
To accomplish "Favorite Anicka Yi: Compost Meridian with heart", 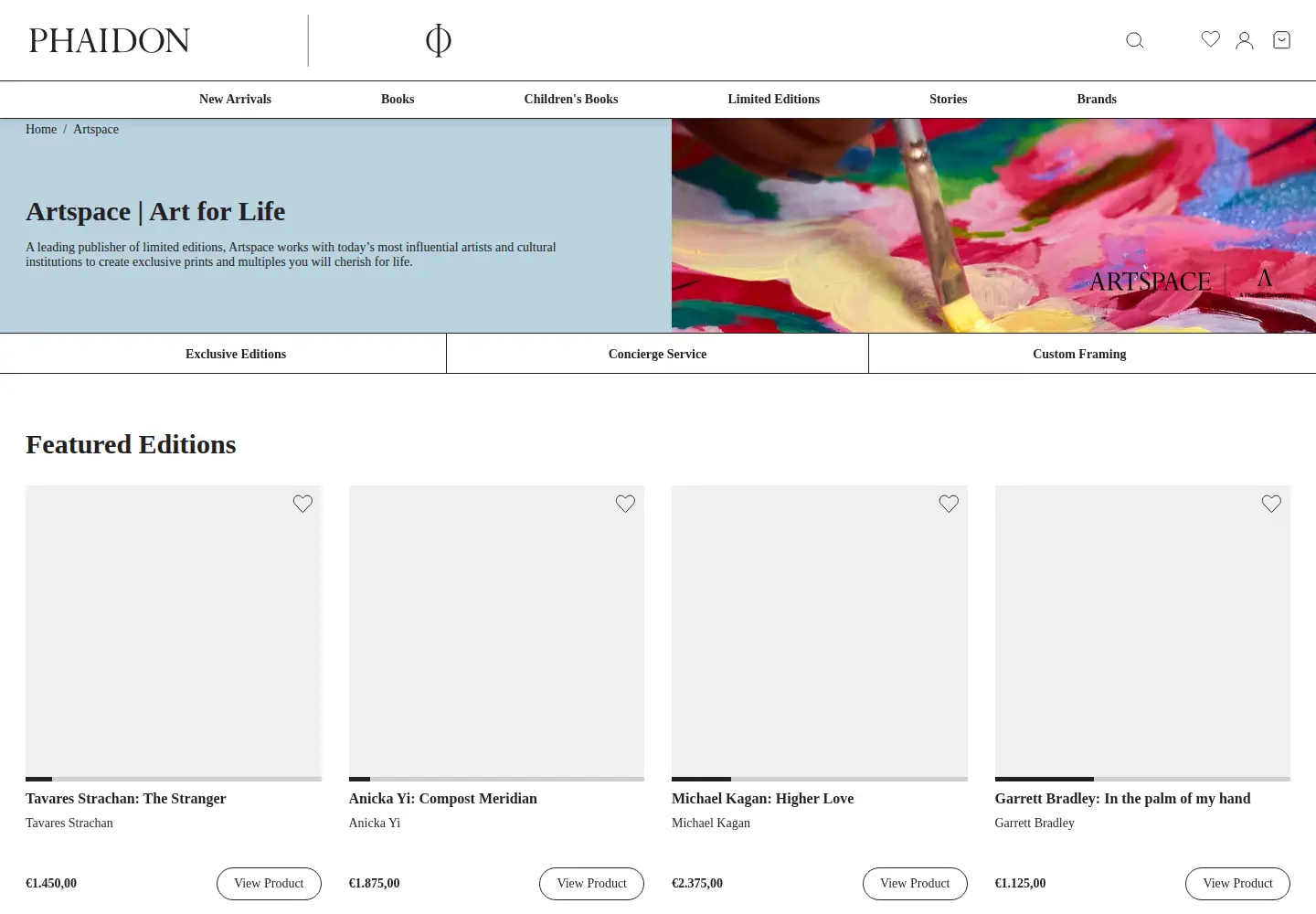I will [625, 504].
